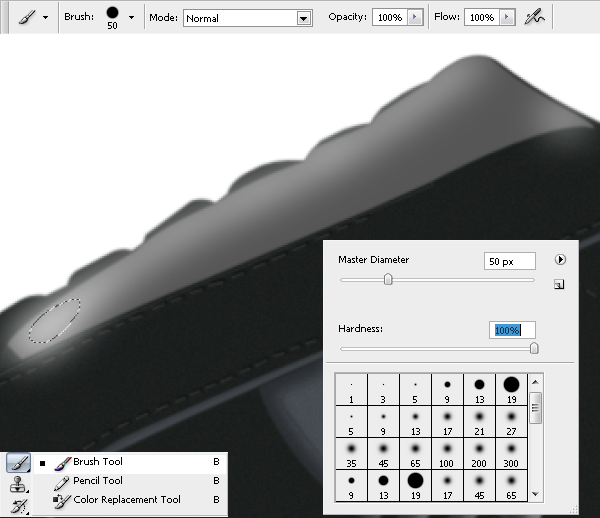Image resolution: width=600 pixels, height=518 pixels.
Task: Select the soft round 300 brush
Action: [x=512, y=454]
